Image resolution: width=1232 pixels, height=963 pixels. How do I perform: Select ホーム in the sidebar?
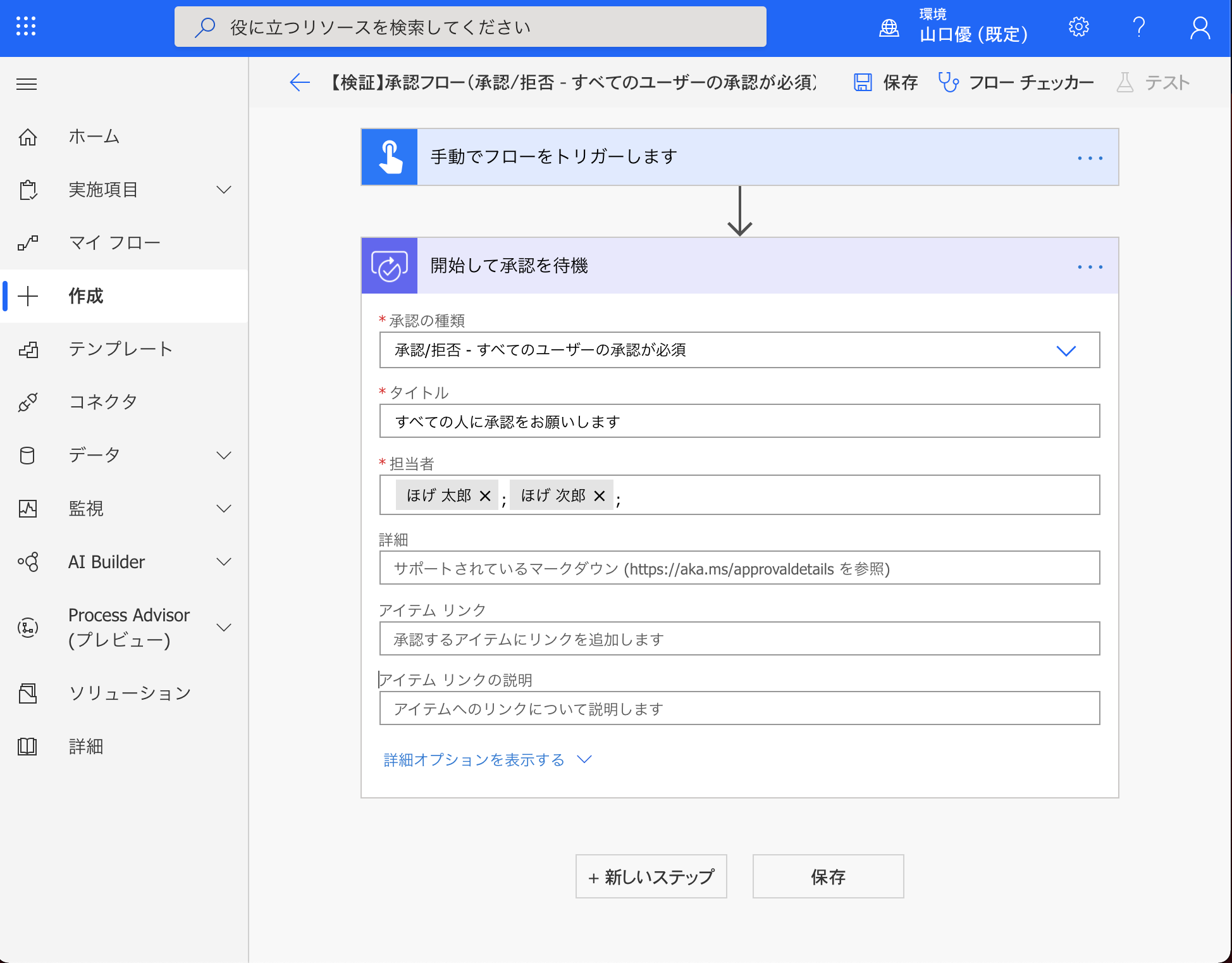tap(93, 136)
